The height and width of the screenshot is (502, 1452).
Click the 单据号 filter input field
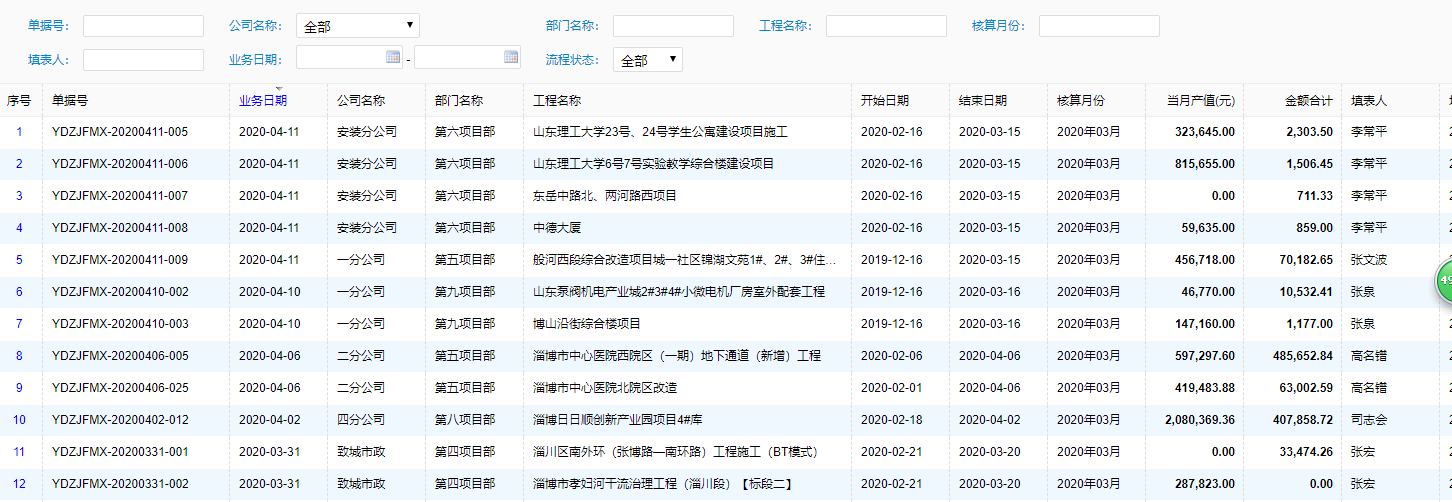pyautogui.click(x=143, y=26)
